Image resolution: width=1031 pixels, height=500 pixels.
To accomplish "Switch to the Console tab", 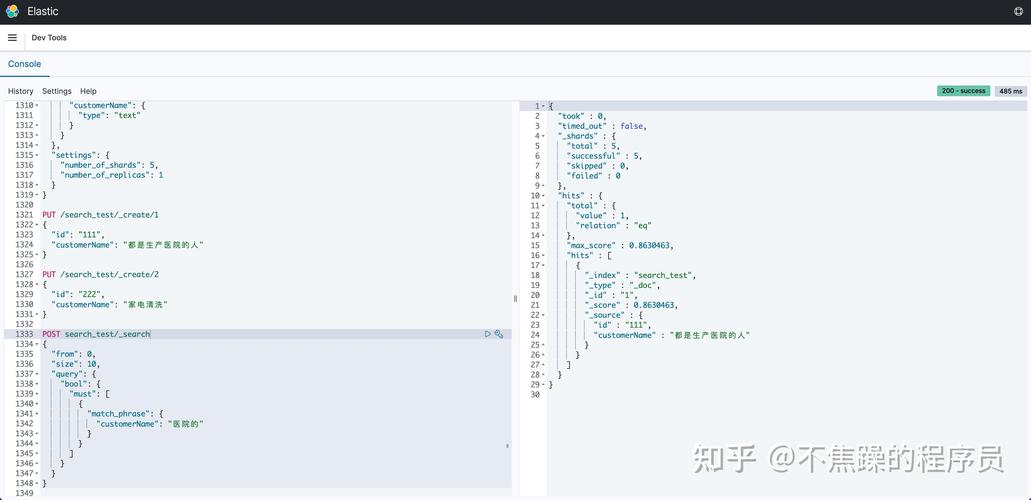I will pos(24,64).
